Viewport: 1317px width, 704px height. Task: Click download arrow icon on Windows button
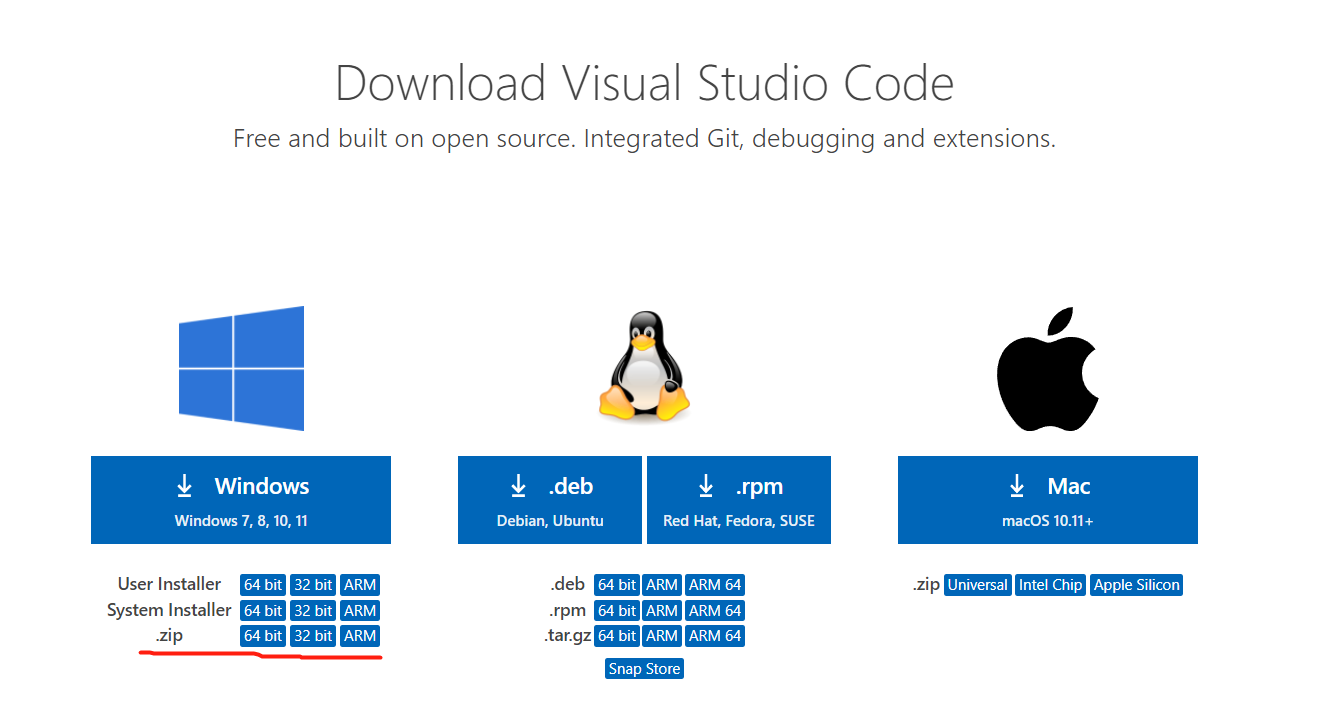click(x=184, y=486)
